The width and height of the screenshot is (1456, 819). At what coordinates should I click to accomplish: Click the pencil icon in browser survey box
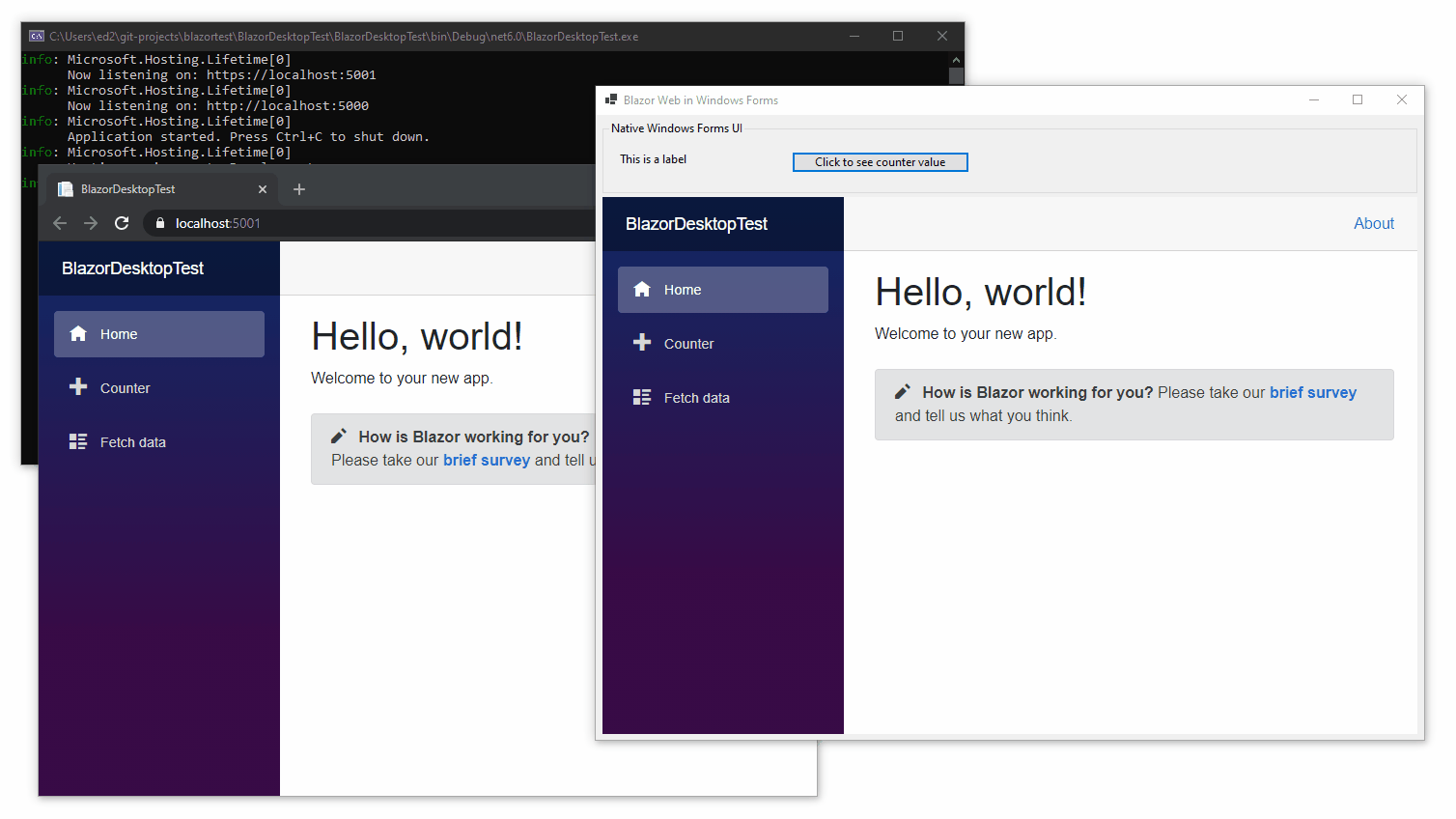click(x=339, y=436)
